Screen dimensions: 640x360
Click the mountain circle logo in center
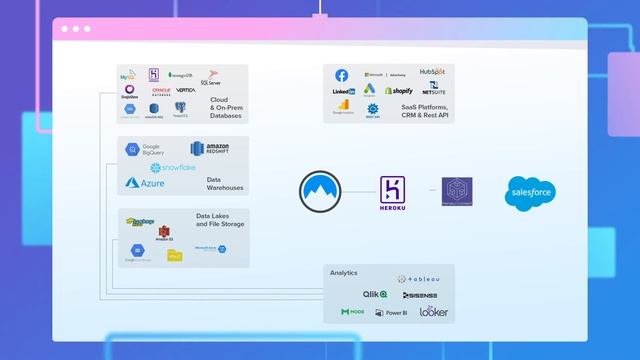pos(320,192)
